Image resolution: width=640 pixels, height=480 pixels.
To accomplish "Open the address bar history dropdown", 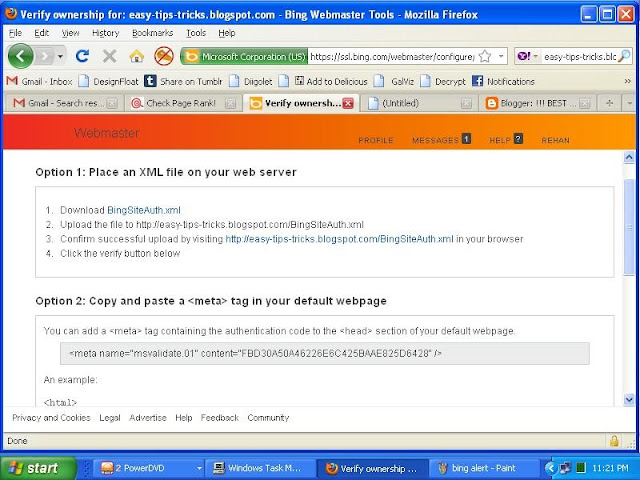I will pyautogui.click(x=501, y=56).
